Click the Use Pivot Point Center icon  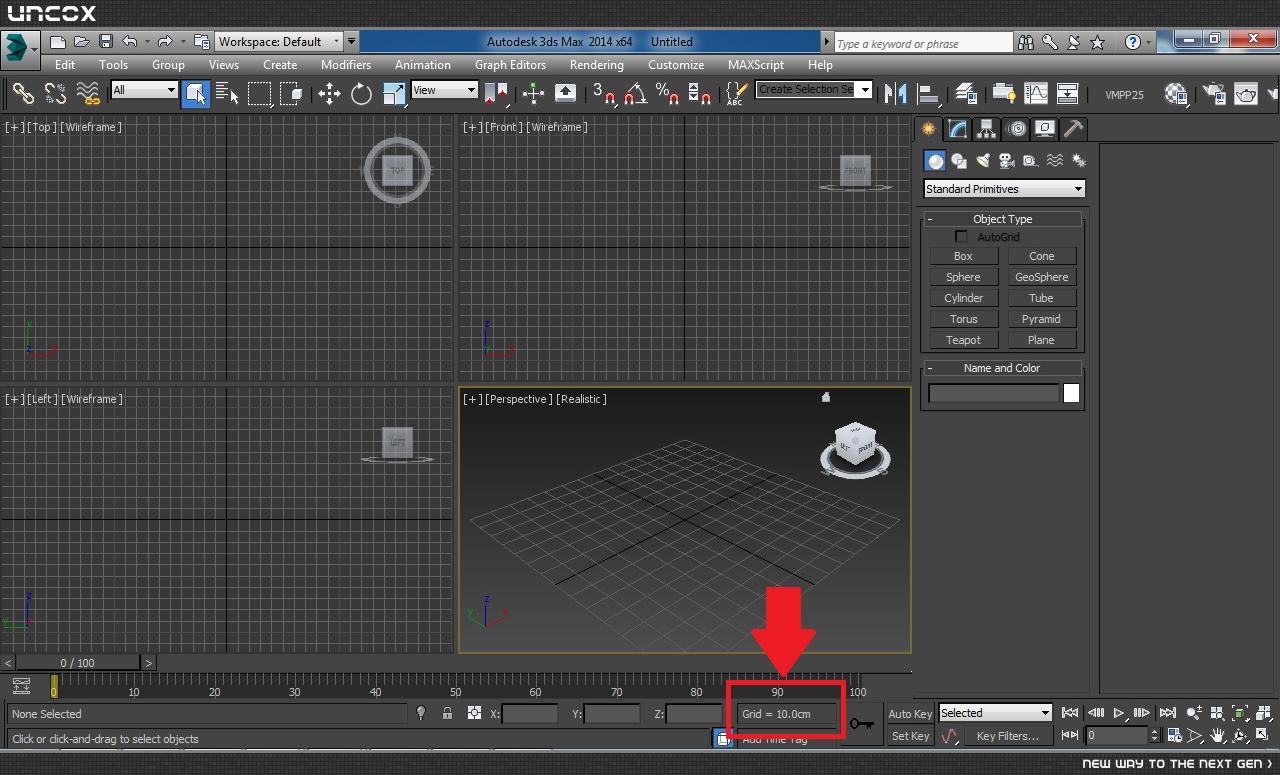[x=497, y=93]
